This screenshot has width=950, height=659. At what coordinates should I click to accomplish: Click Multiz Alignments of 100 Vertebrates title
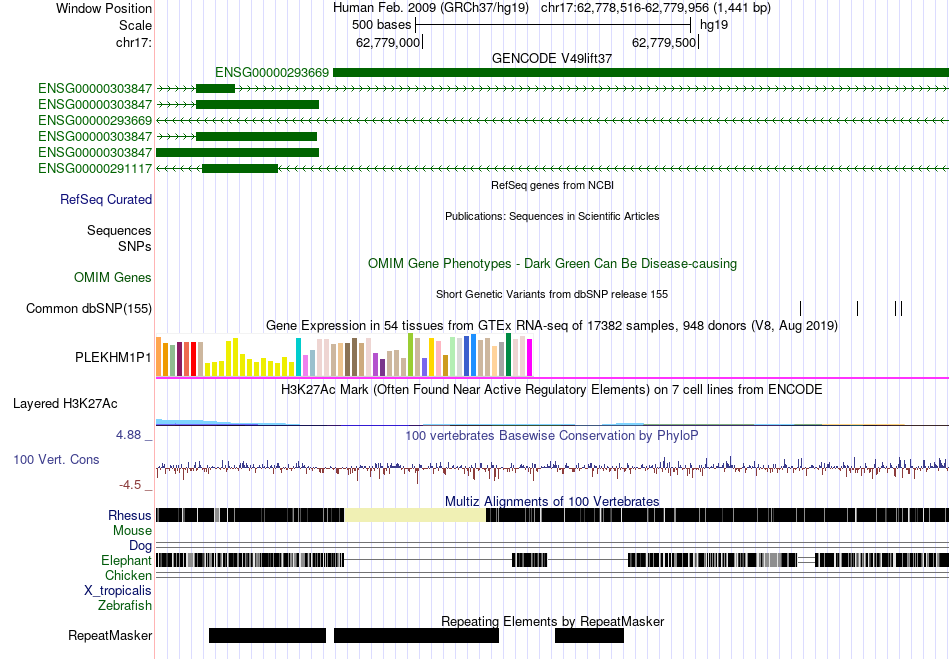click(x=552, y=502)
